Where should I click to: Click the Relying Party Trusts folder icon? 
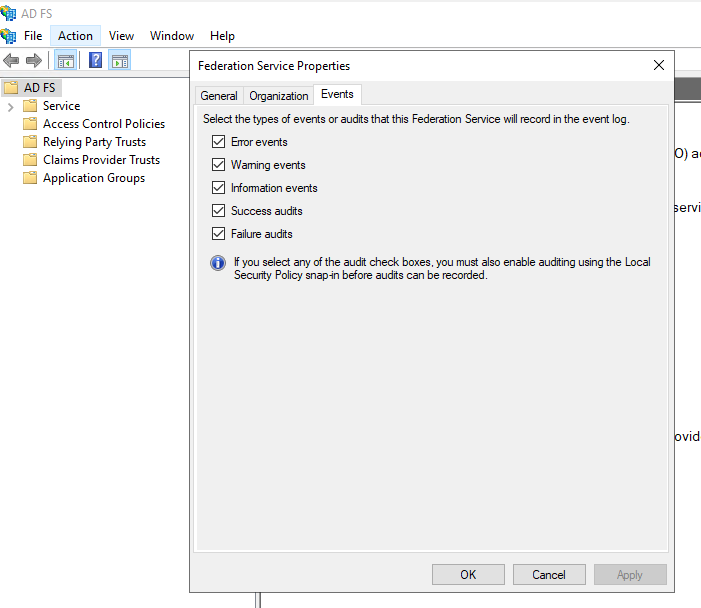click(x=30, y=142)
